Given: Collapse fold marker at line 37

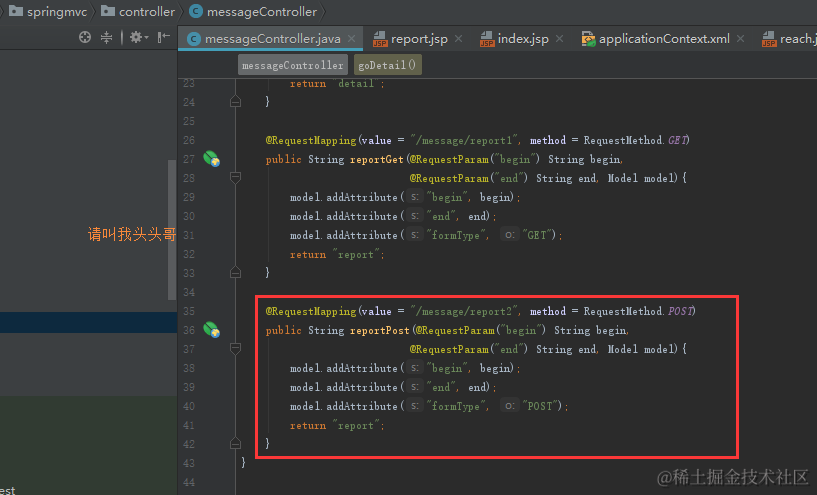Looking at the screenshot, I should 236,349.
